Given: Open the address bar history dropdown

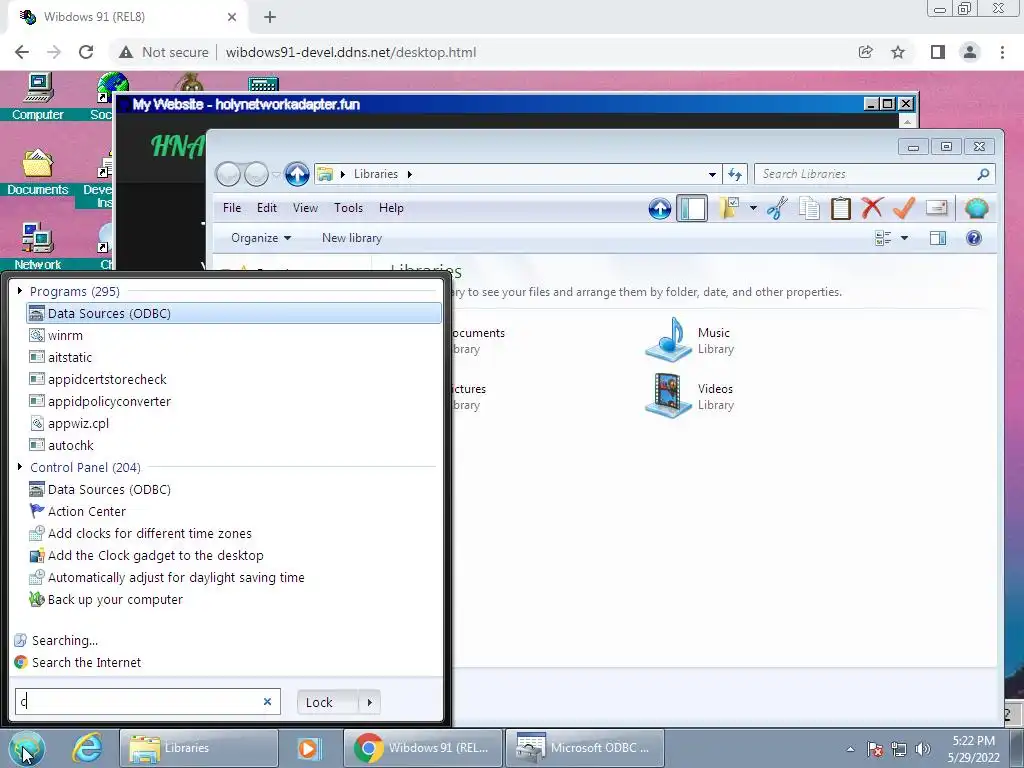Looking at the screenshot, I should pos(712,174).
